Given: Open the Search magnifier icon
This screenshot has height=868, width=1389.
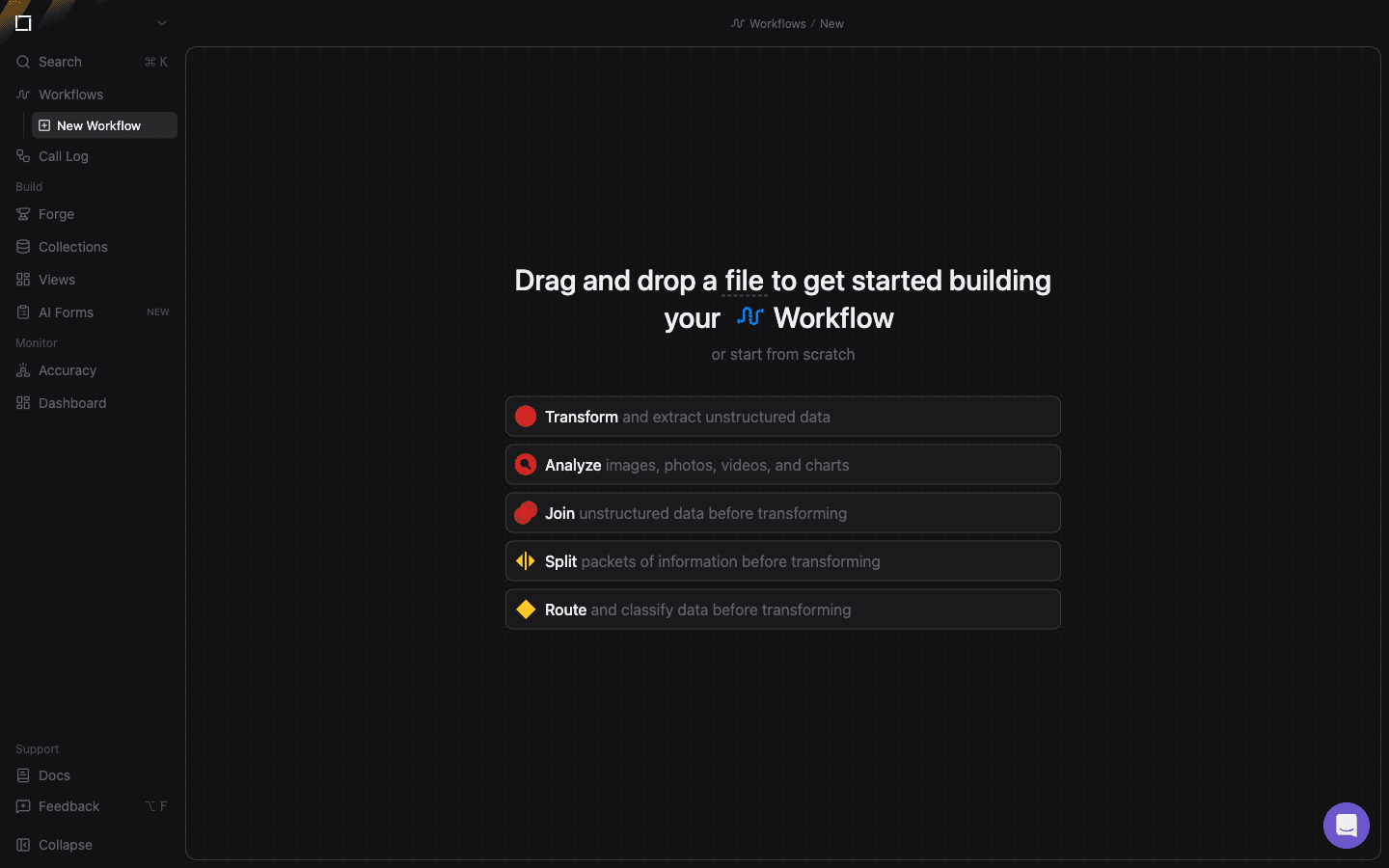Looking at the screenshot, I should 22,62.
